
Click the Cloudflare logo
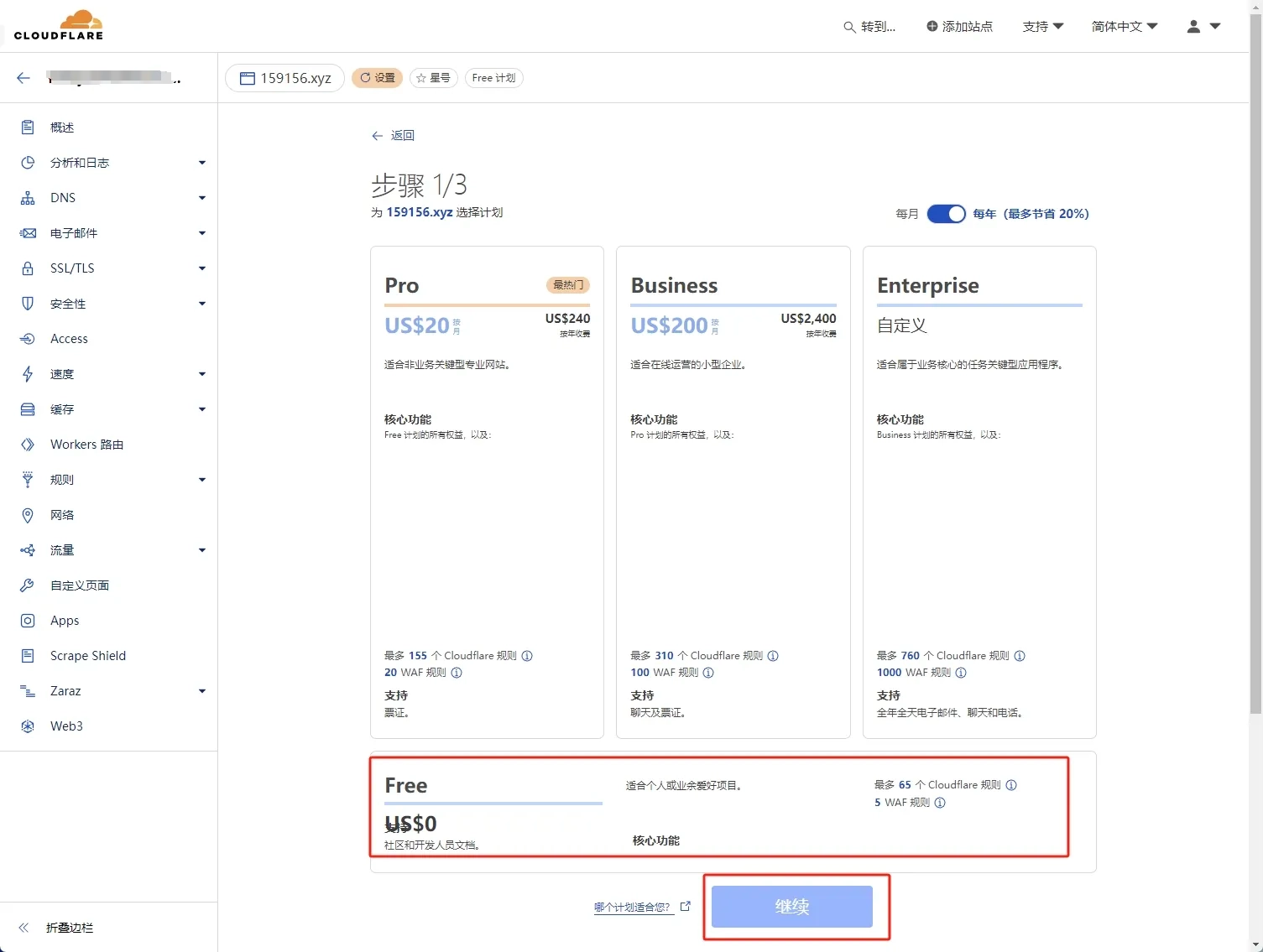[x=59, y=25]
